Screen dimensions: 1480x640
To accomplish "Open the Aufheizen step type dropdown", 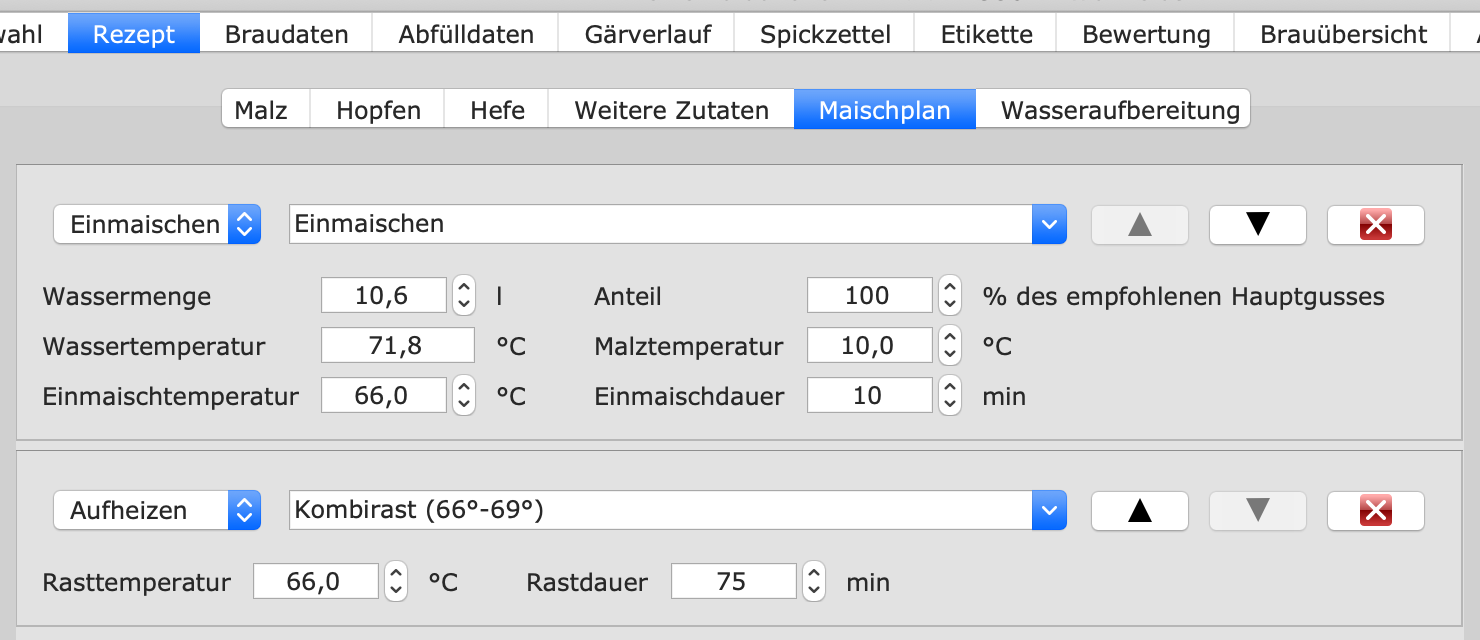I will pos(157,511).
